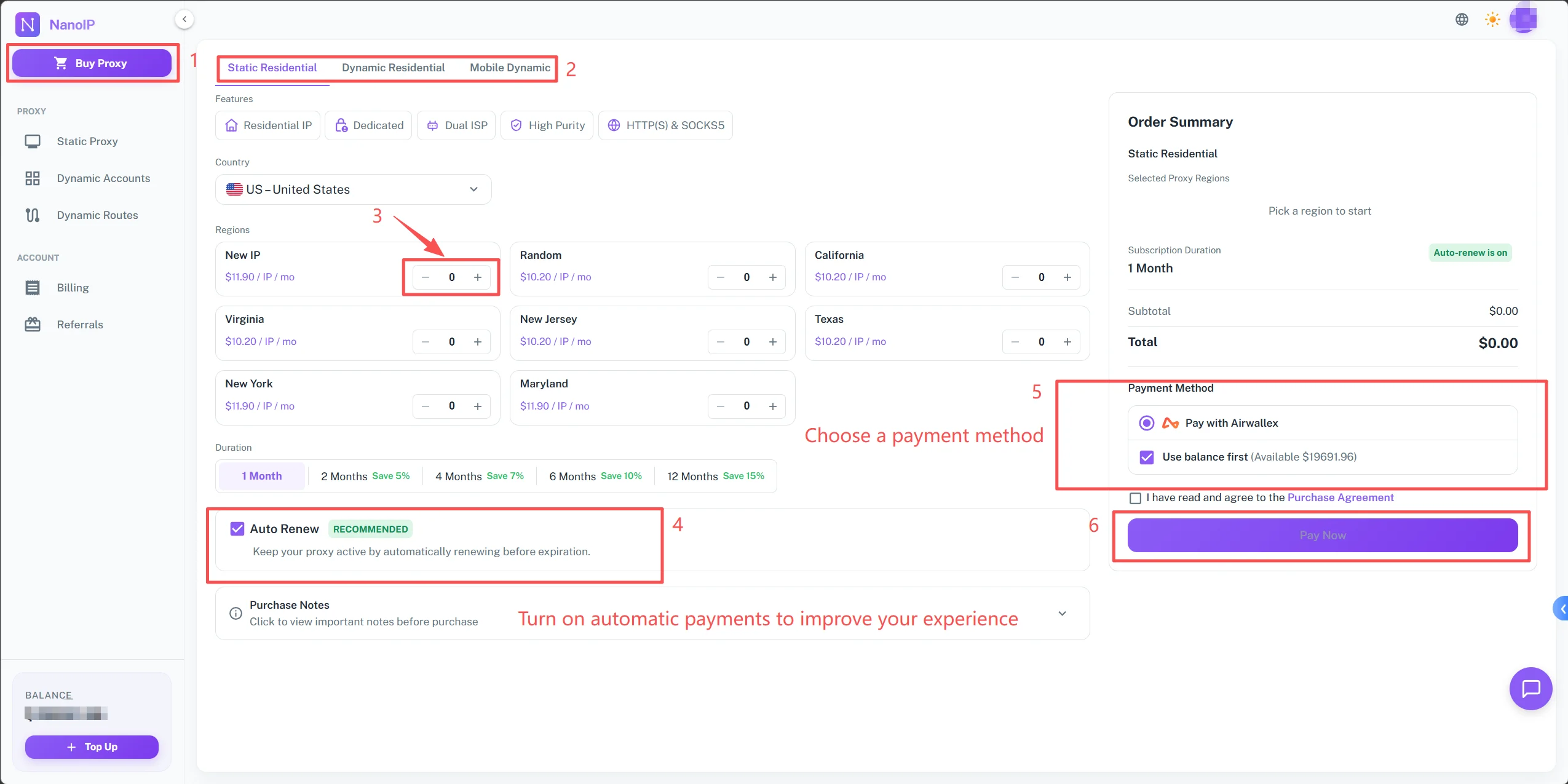The height and width of the screenshot is (784, 1568).
Task: Click the Pay Now button
Action: [x=1323, y=535]
